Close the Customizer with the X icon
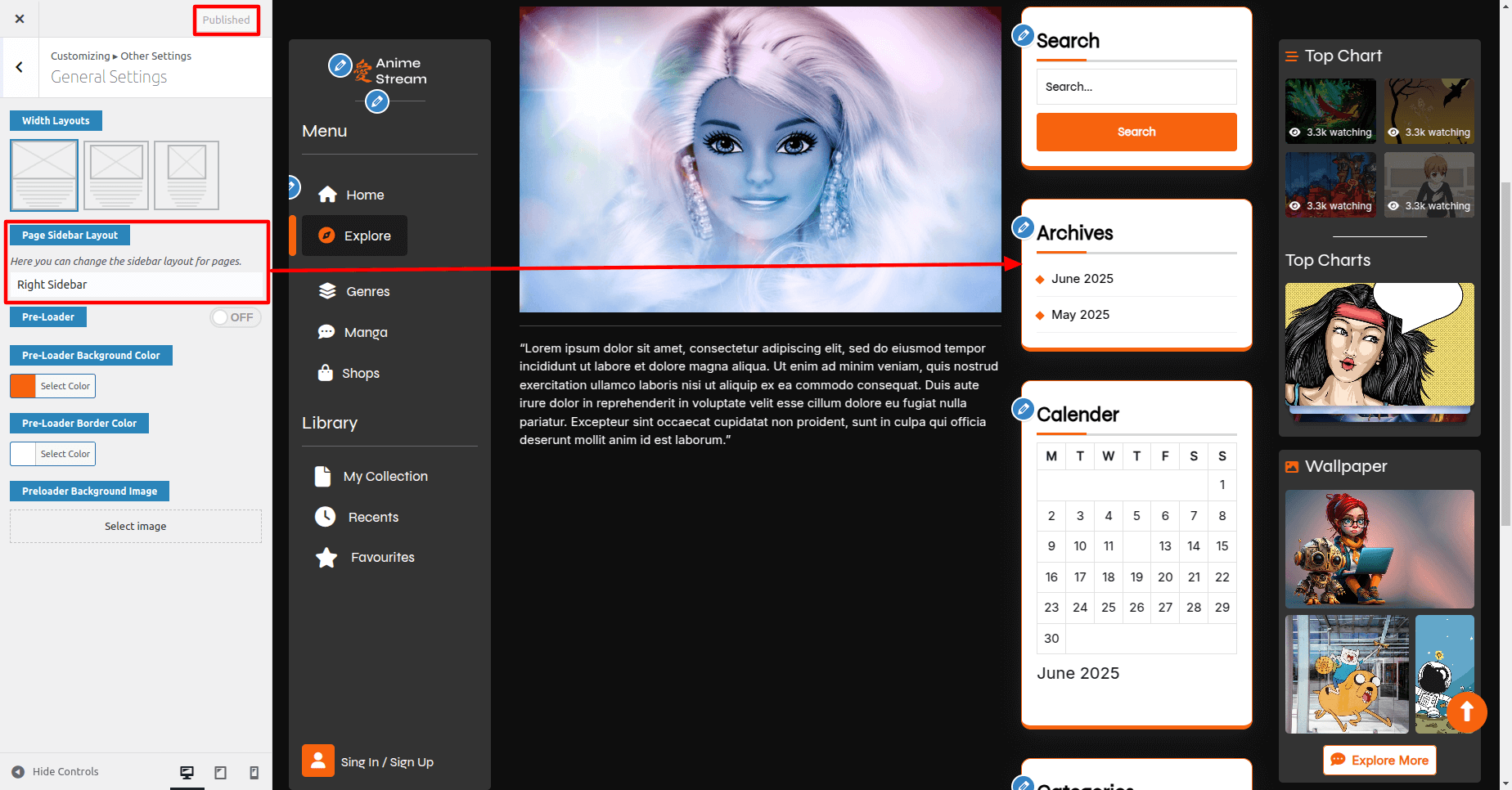This screenshot has width=1512, height=790. (x=20, y=19)
